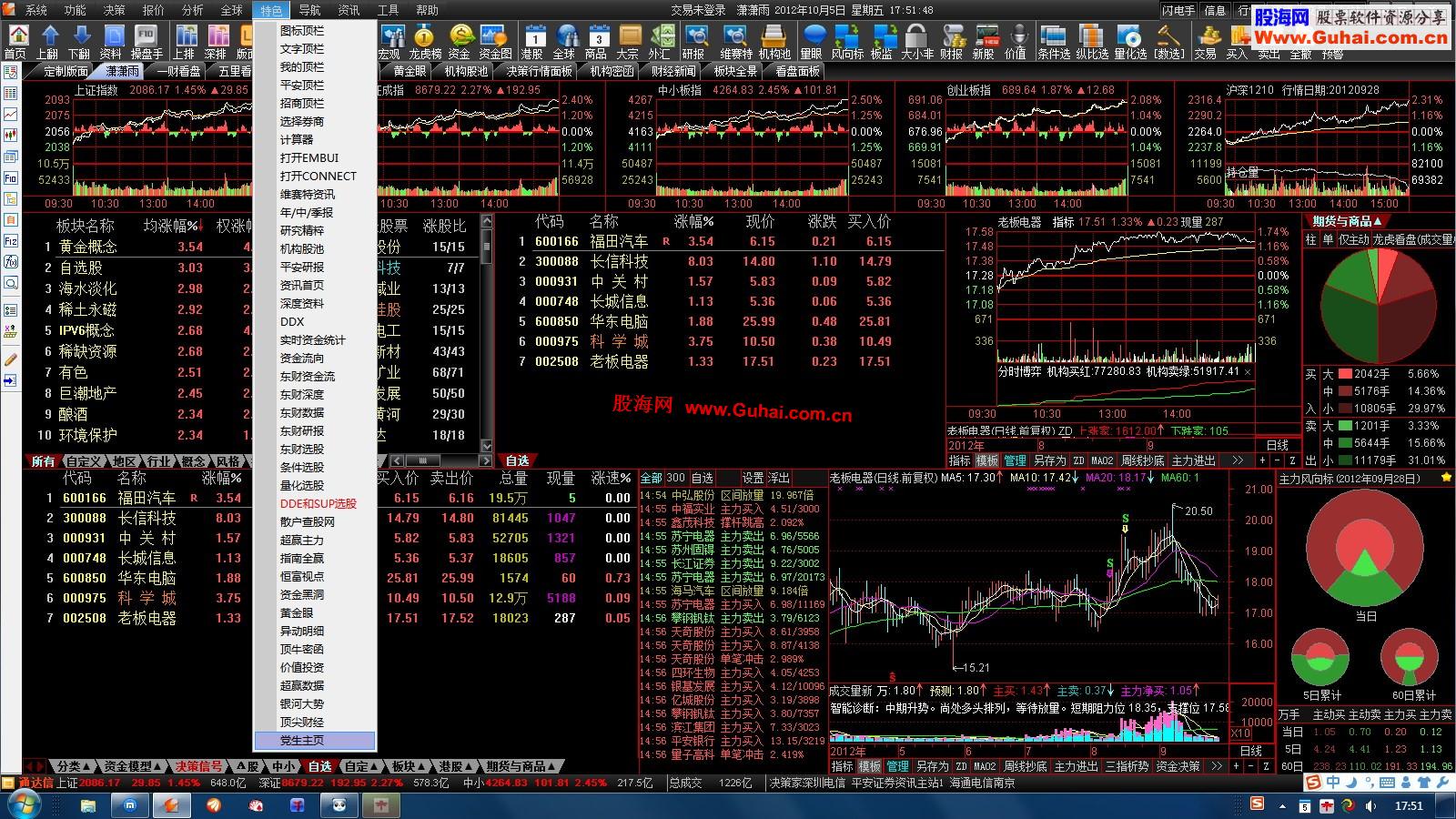Screen dimensions: 1456x819
Task: Expand the 自定▲ bottom tab
Action: [x=361, y=766]
